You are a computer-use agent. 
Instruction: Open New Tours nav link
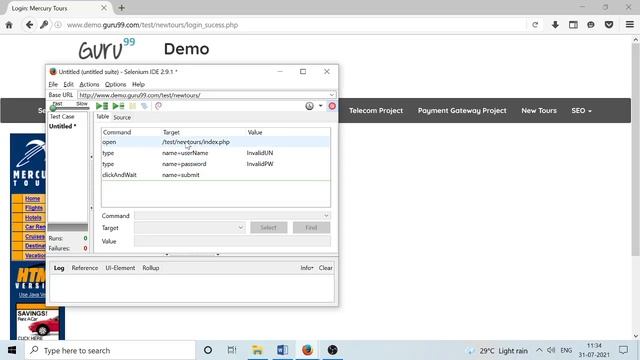point(539,111)
